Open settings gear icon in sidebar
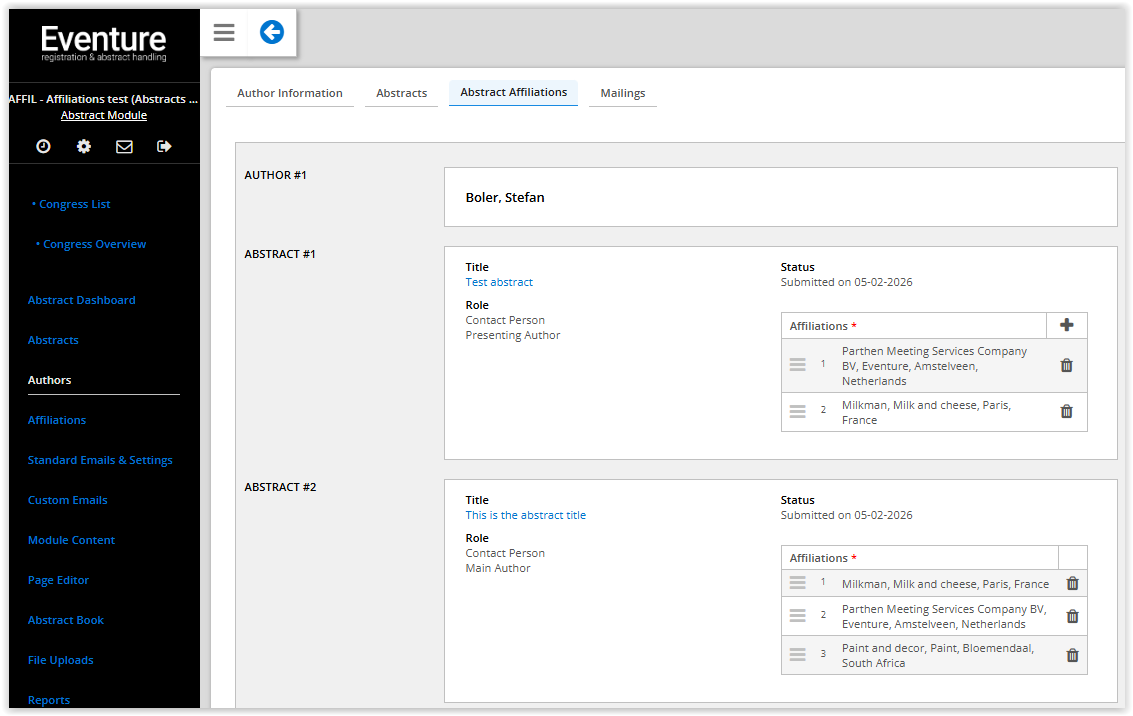The image size is (1133, 716). [84, 146]
